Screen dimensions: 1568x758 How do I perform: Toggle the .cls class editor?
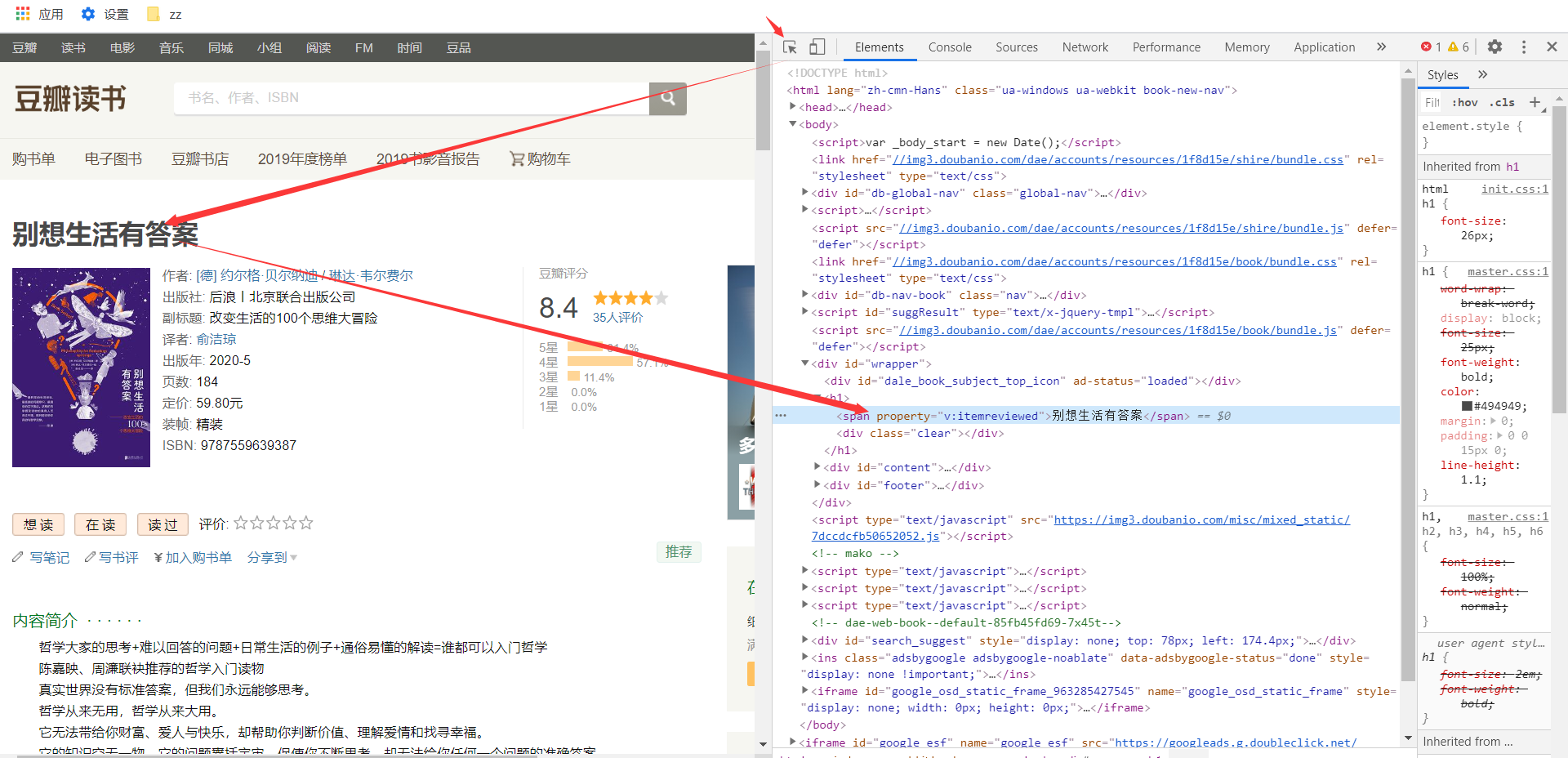click(1502, 102)
